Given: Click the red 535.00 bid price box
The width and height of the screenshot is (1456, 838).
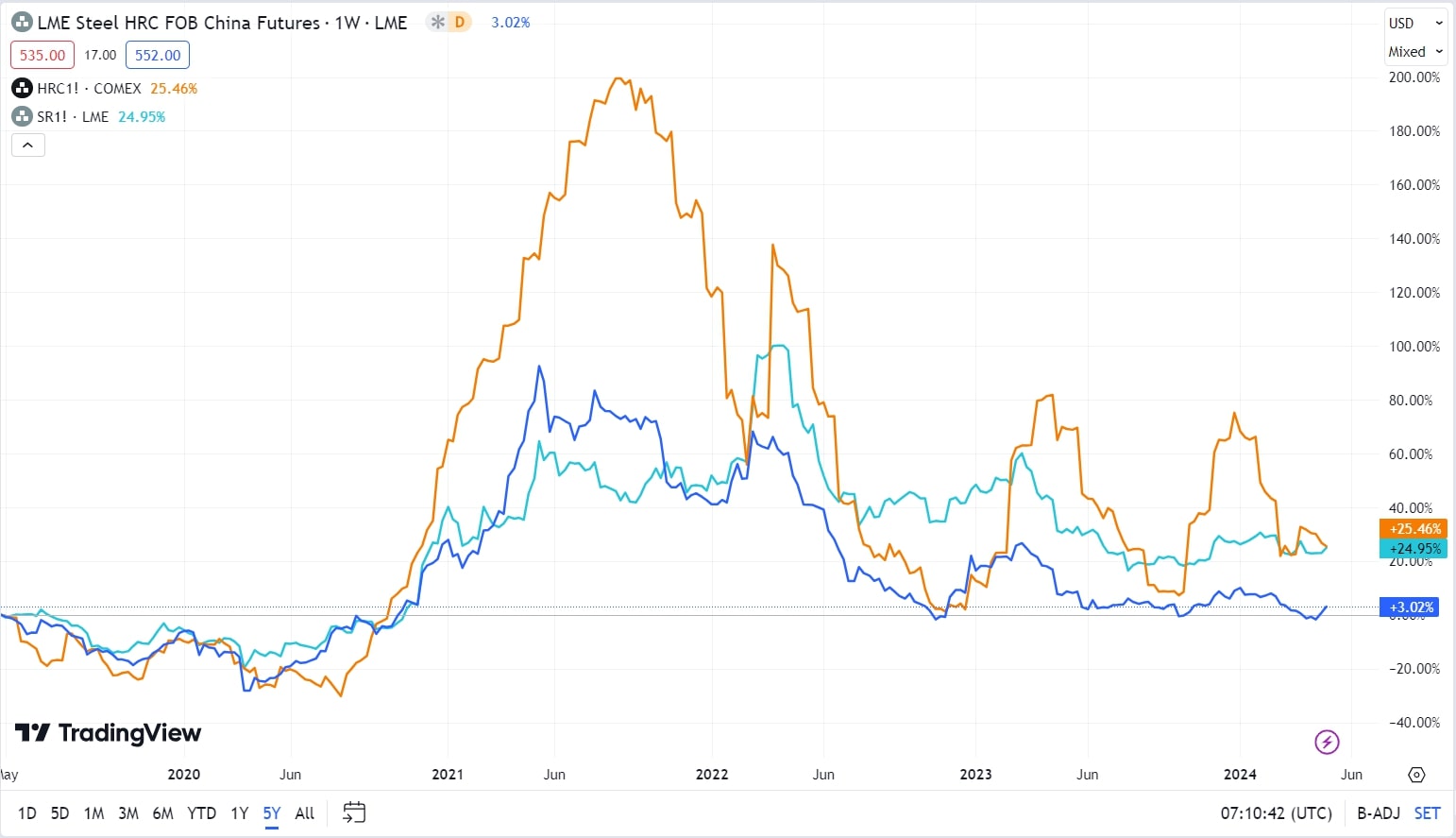Looking at the screenshot, I should point(42,55).
